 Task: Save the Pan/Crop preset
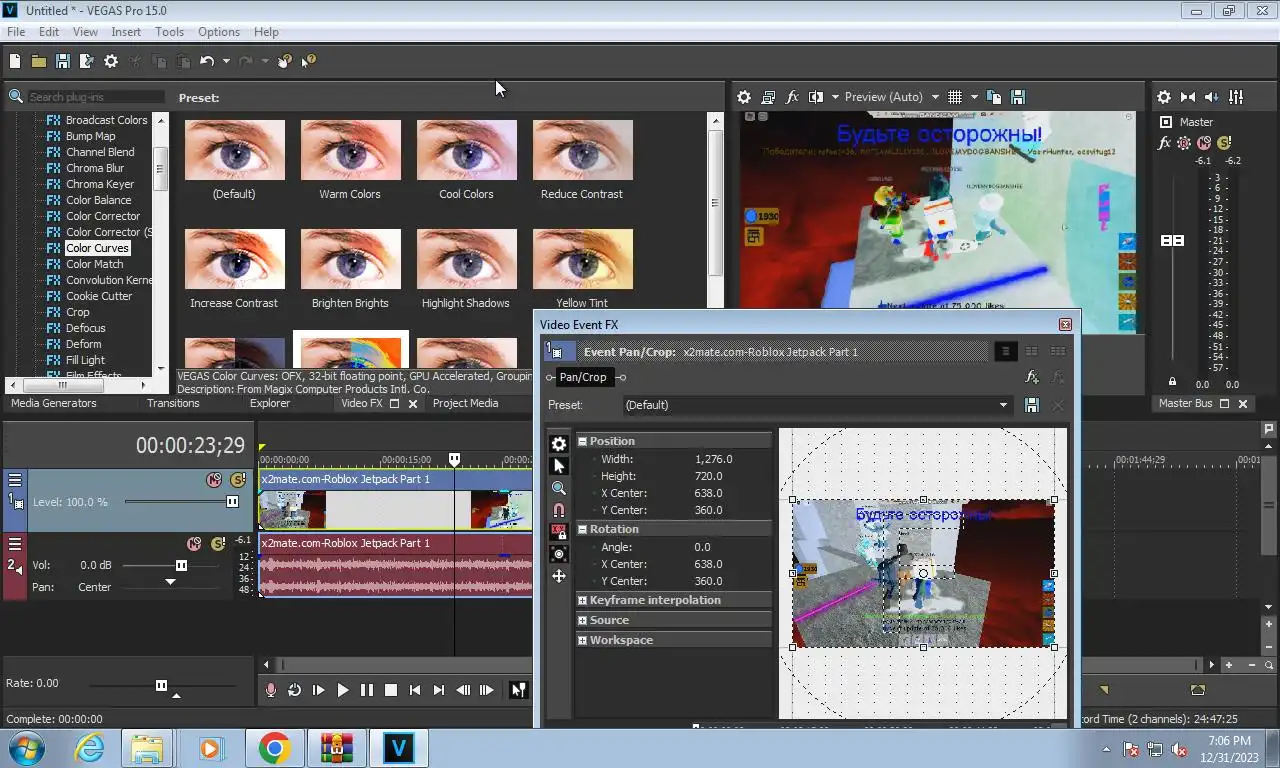pyautogui.click(x=1032, y=405)
